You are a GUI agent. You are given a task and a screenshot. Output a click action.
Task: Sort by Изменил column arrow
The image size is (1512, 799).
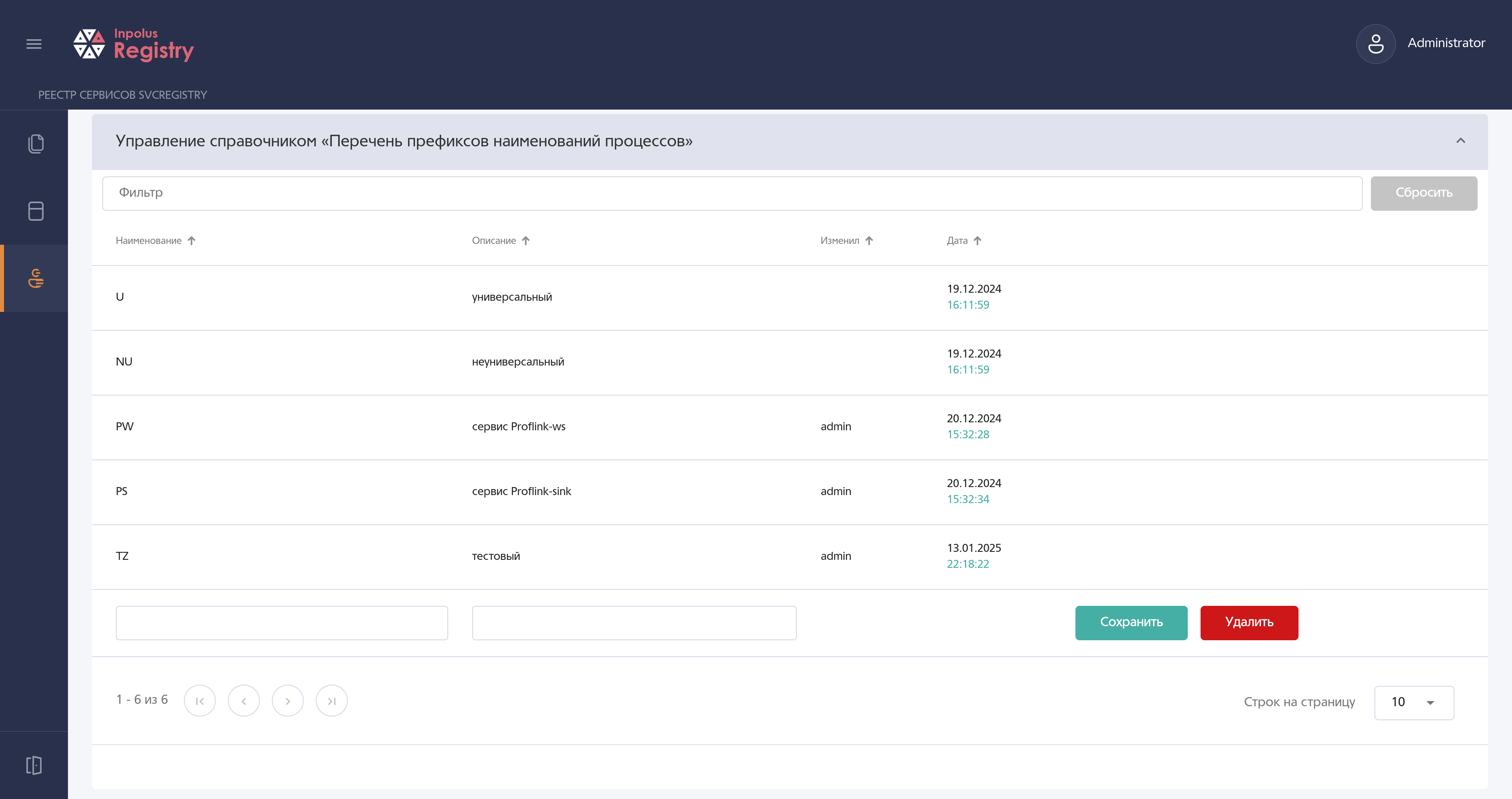pyautogui.click(x=869, y=241)
